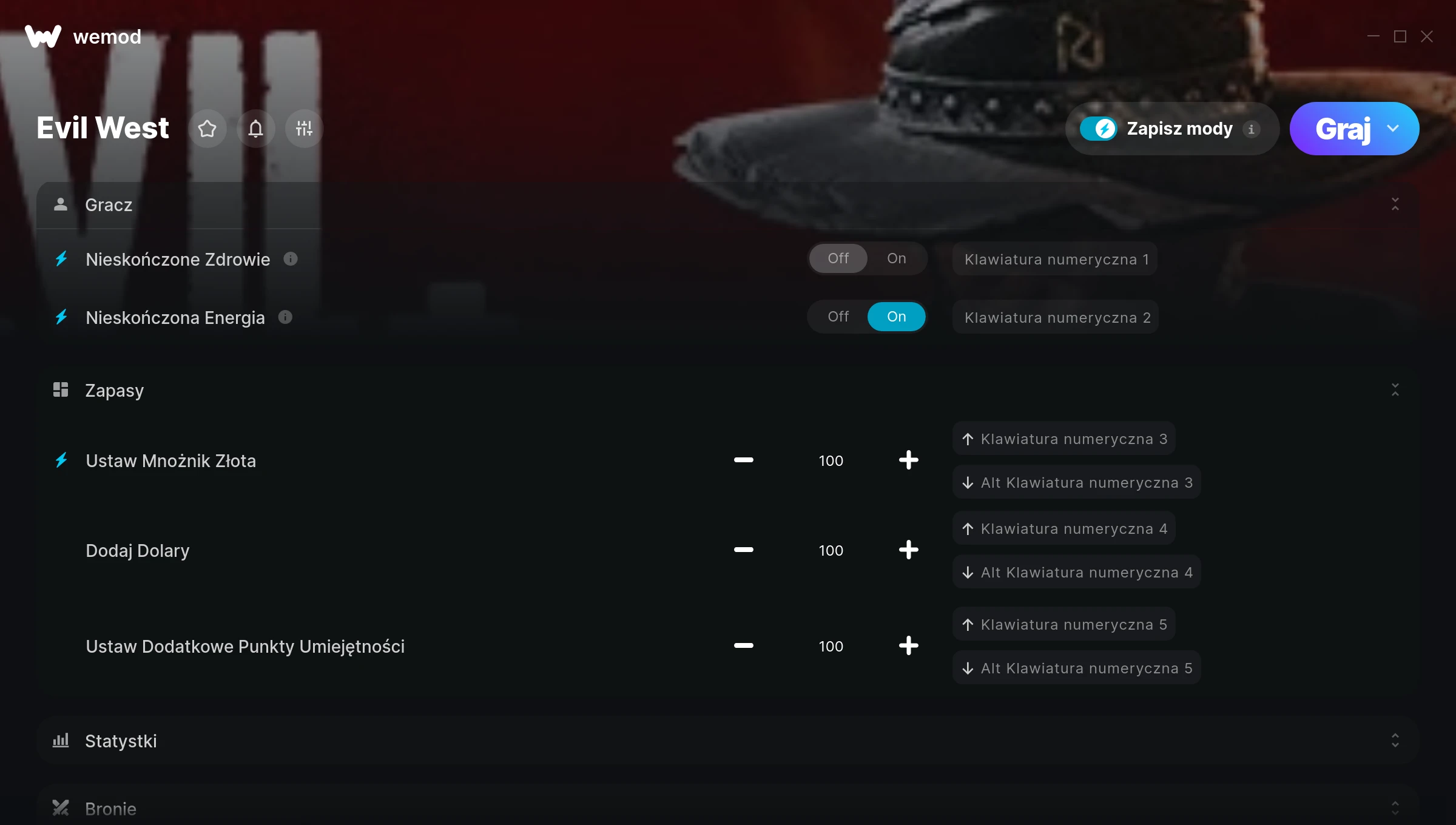Open the sliders settings icon beside the bell
Image resolution: width=1456 pixels, height=825 pixels.
(x=304, y=129)
